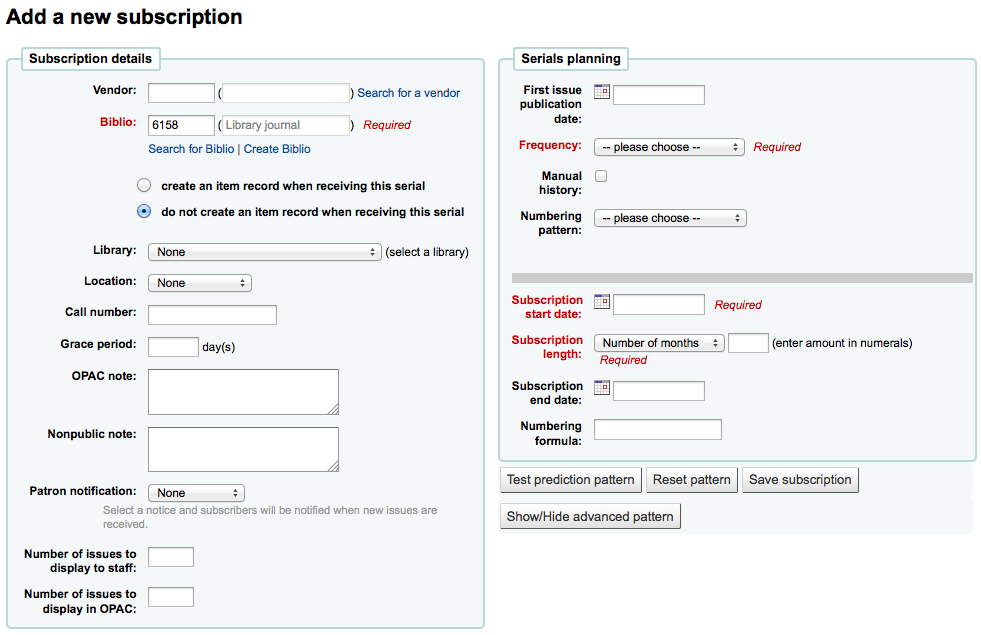Open the Frequency dropdown

coord(669,147)
